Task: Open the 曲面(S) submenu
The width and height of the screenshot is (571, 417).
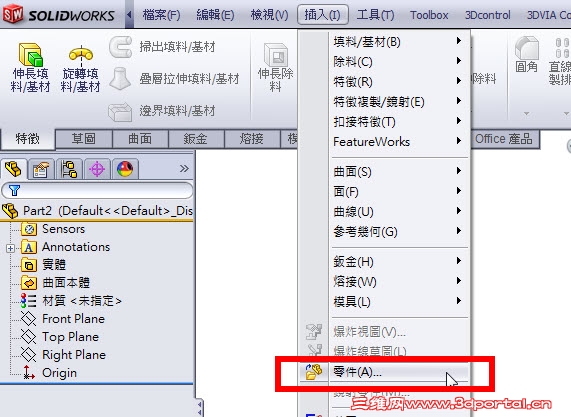Action: 399,172
